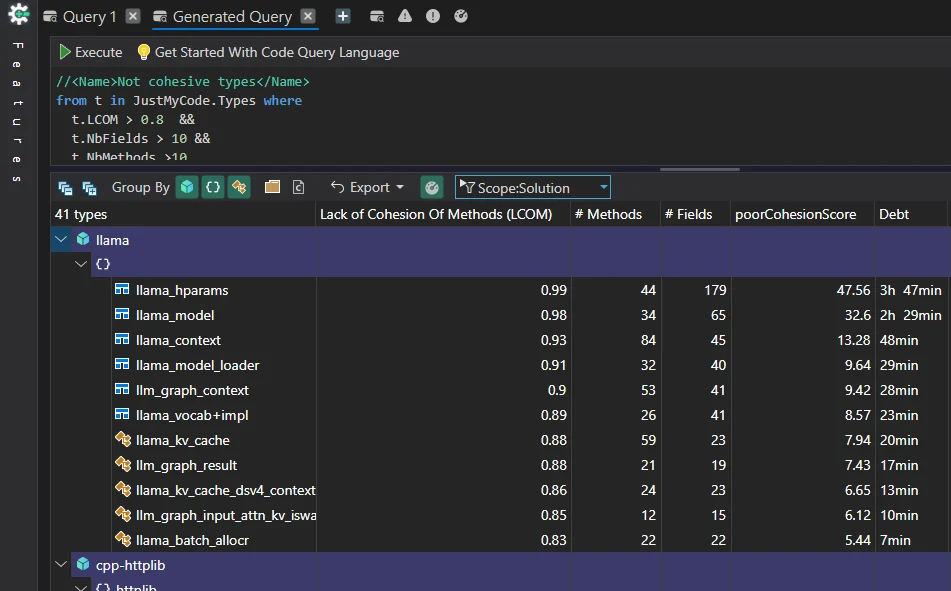The height and width of the screenshot is (591, 951).
Task: Click the lightbulb icon for getting started
Action: coord(143,52)
